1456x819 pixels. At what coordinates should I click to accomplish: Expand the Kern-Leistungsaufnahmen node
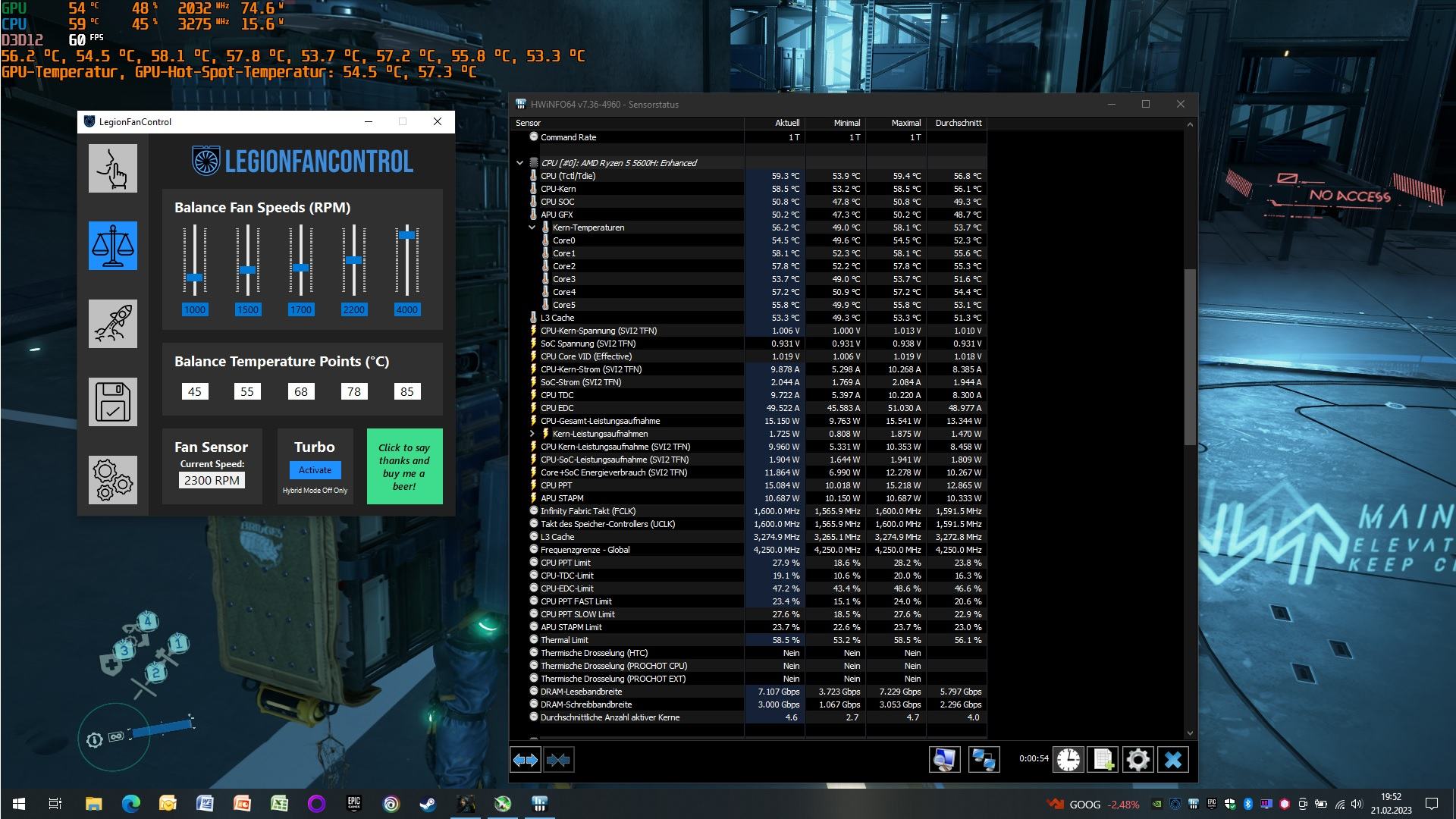click(532, 434)
